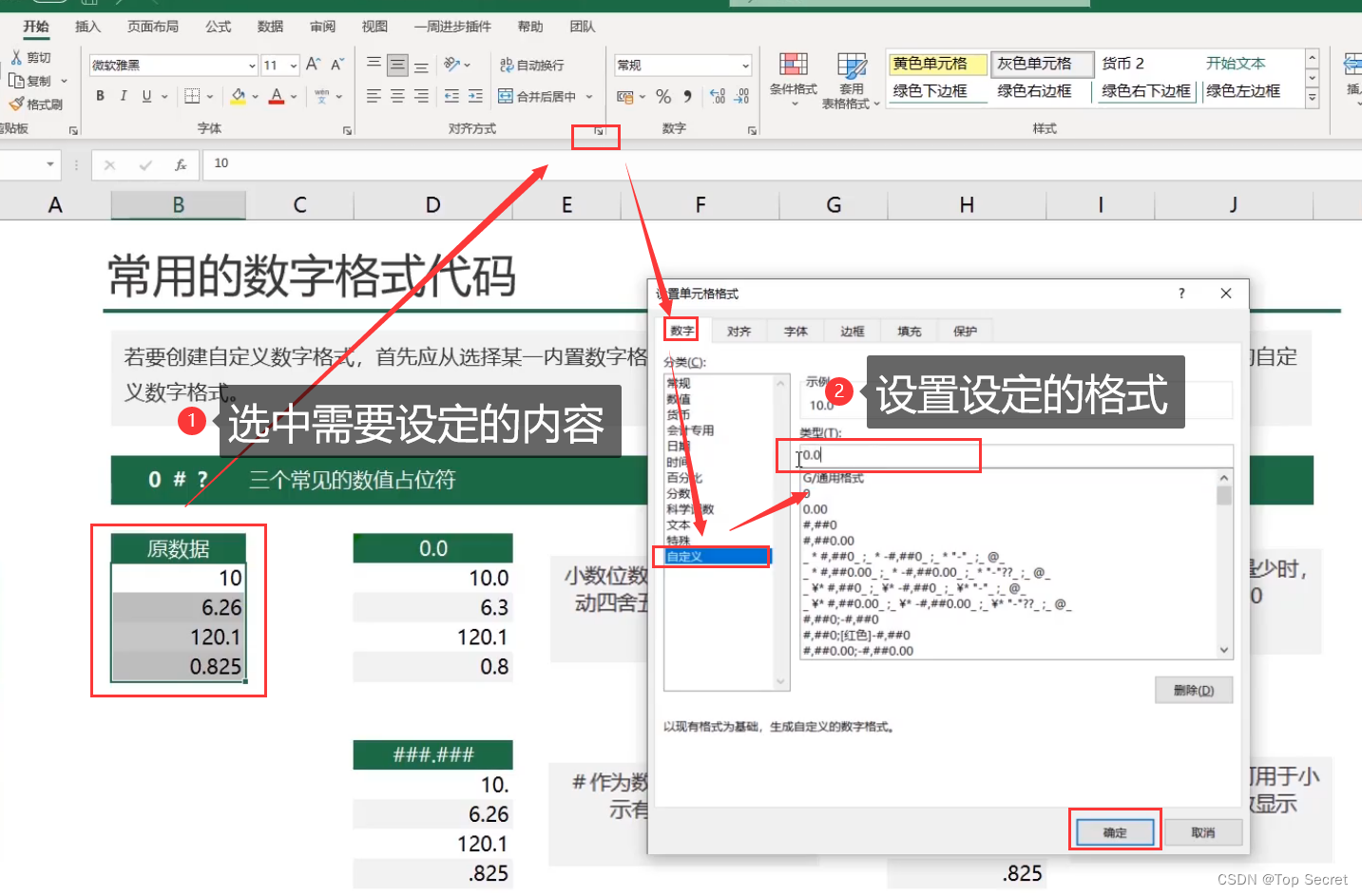The width and height of the screenshot is (1362, 896).
Task: Open the Name Box dropdown arrow
Action: (50, 164)
